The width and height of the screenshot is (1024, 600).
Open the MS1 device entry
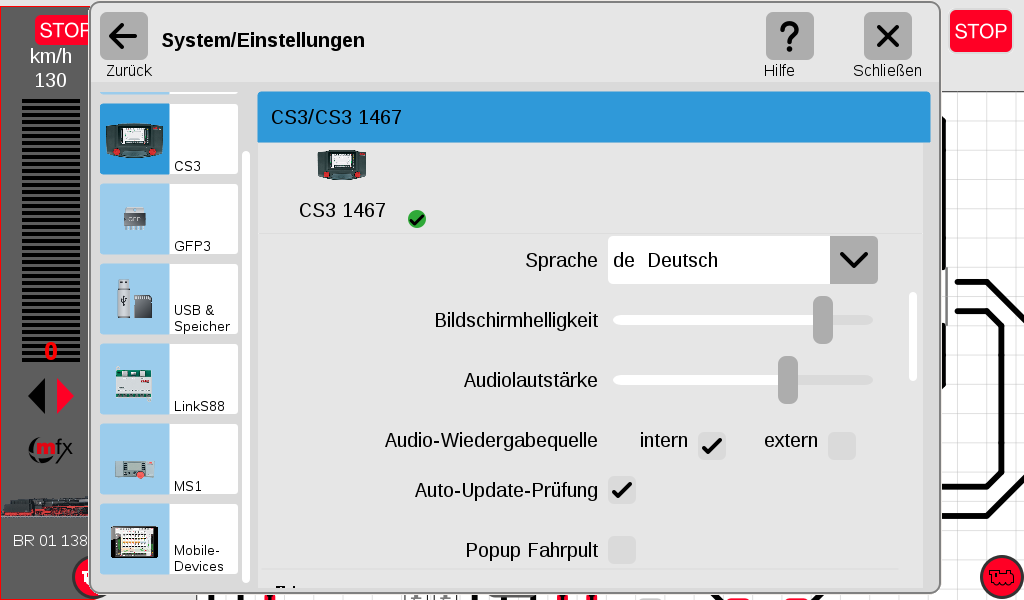click(x=168, y=459)
